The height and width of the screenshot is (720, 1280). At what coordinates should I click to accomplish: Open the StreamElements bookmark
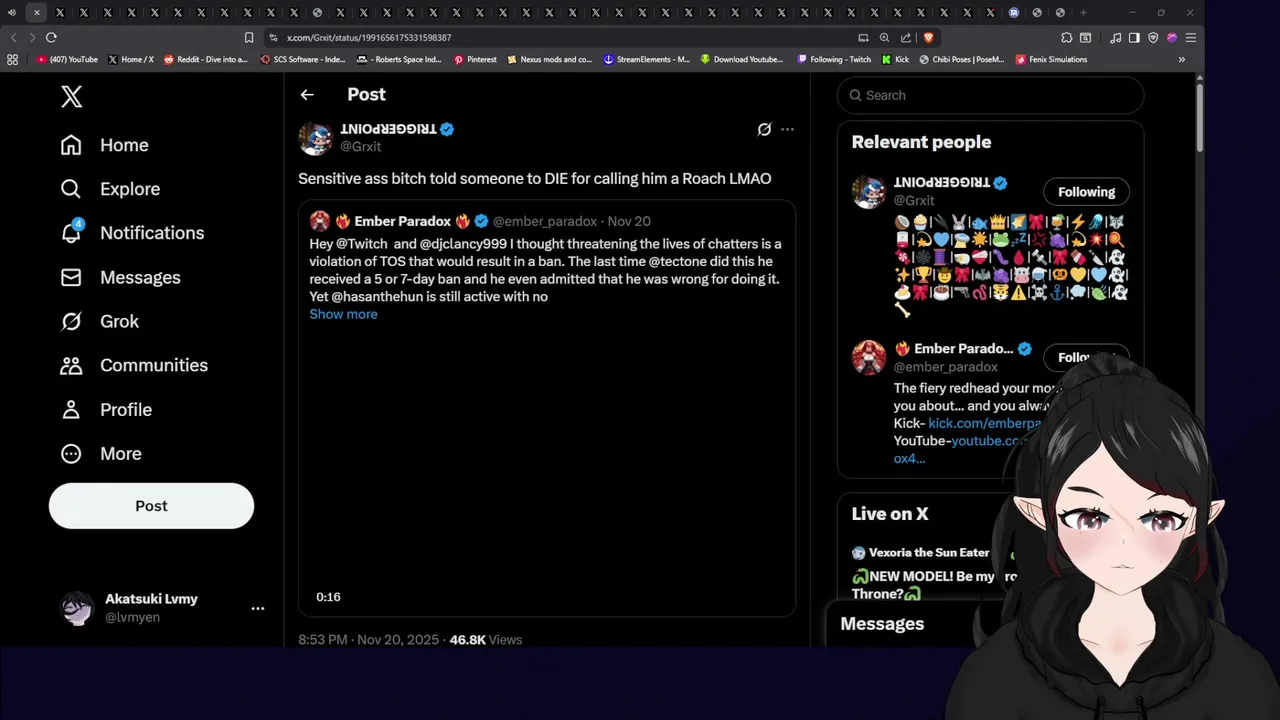click(647, 59)
